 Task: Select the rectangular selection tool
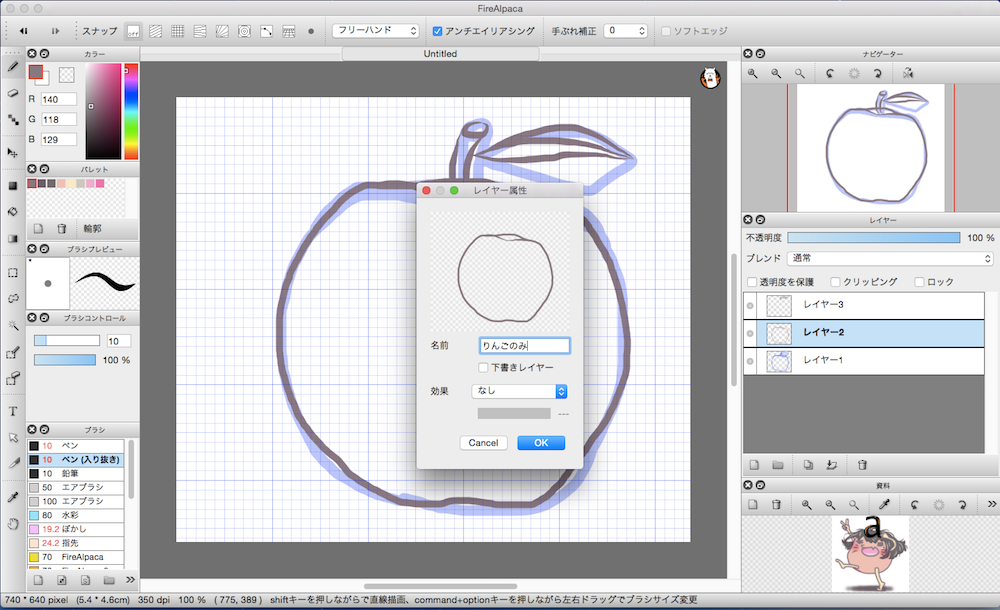pyautogui.click(x=13, y=272)
